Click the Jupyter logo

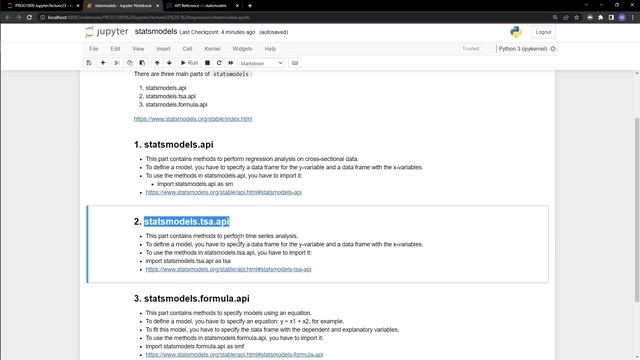point(107,32)
